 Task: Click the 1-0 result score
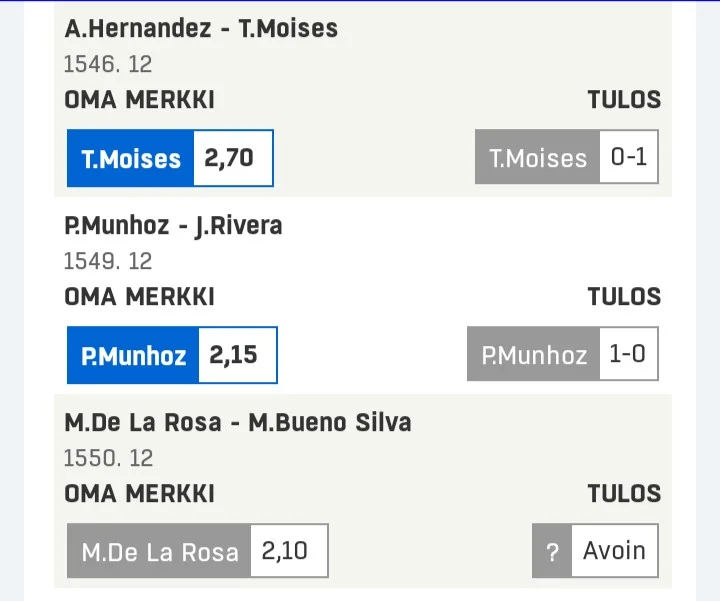click(x=628, y=355)
